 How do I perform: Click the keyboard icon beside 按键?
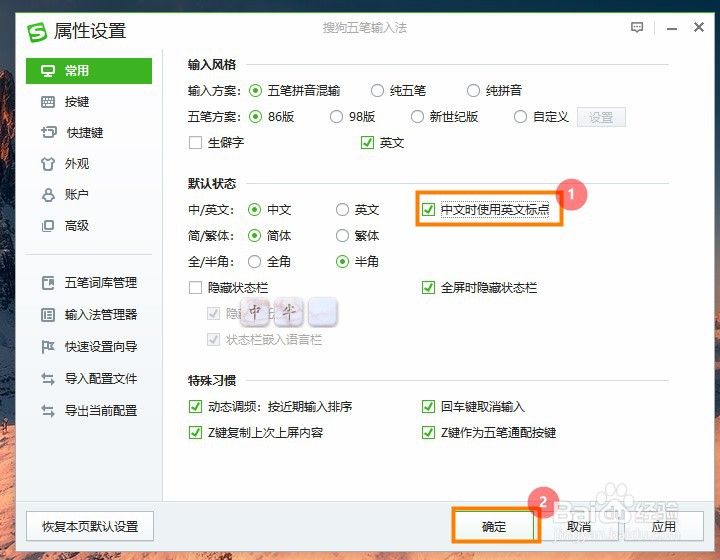[x=48, y=102]
